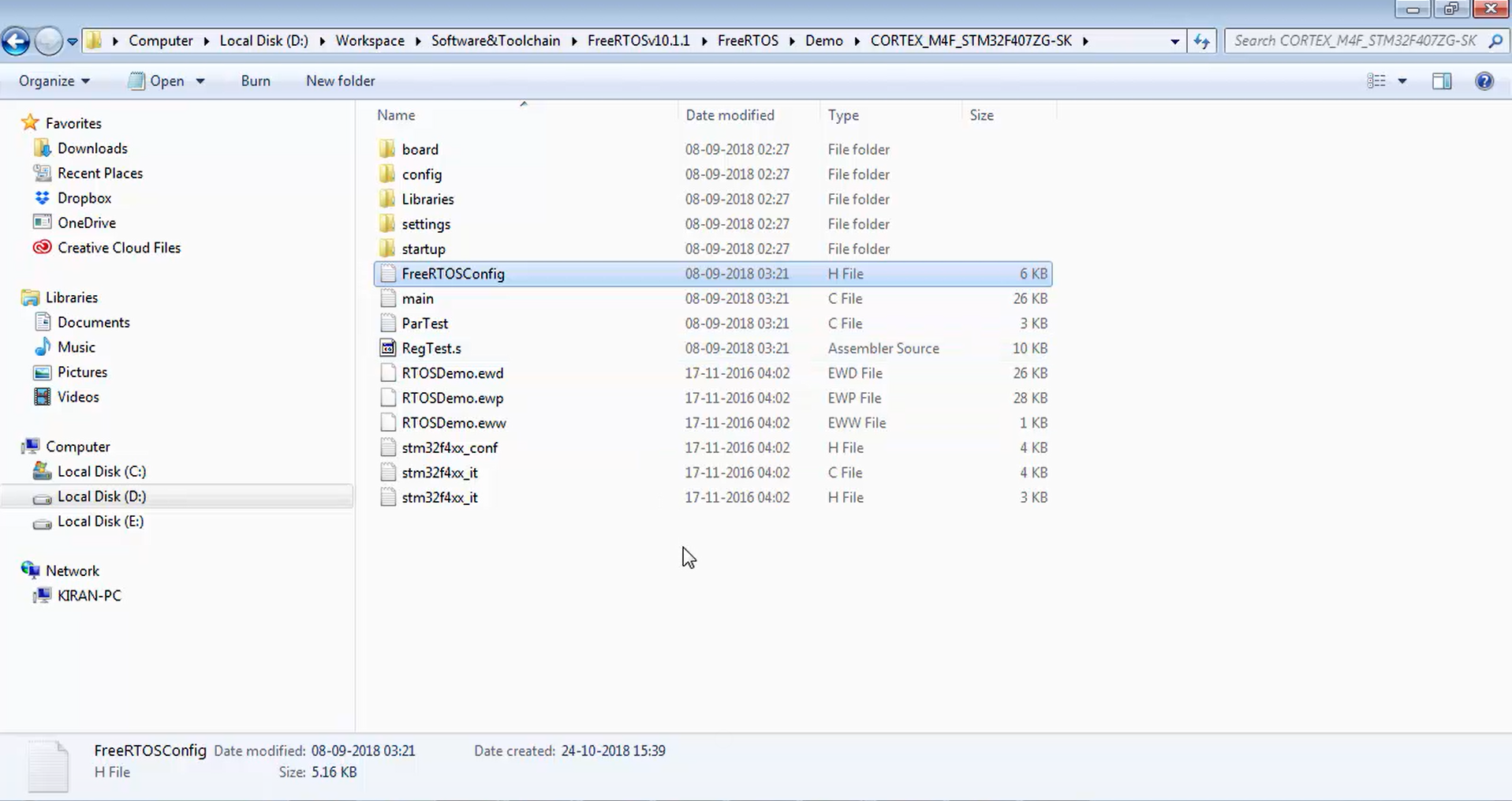Select Computer in navigation pane
This screenshot has width=1512, height=801.
pyautogui.click(x=77, y=447)
